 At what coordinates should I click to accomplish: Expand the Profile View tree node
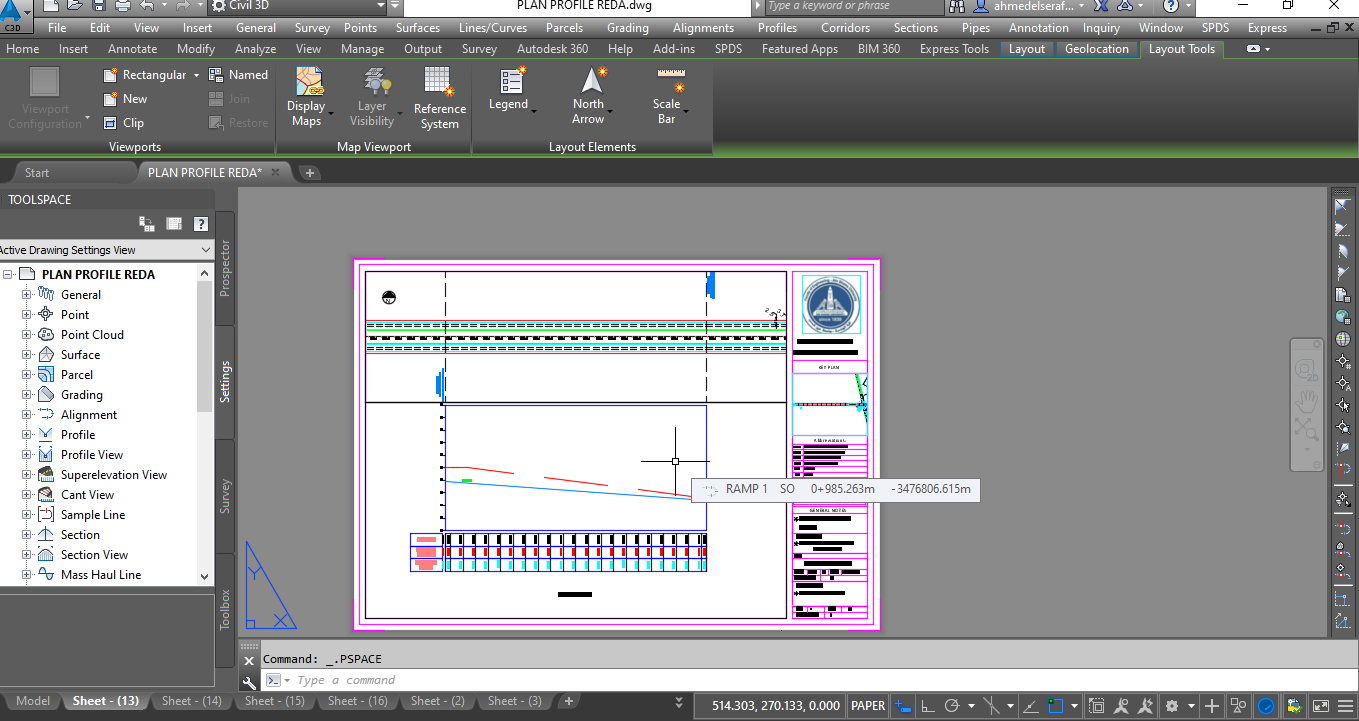point(27,455)
